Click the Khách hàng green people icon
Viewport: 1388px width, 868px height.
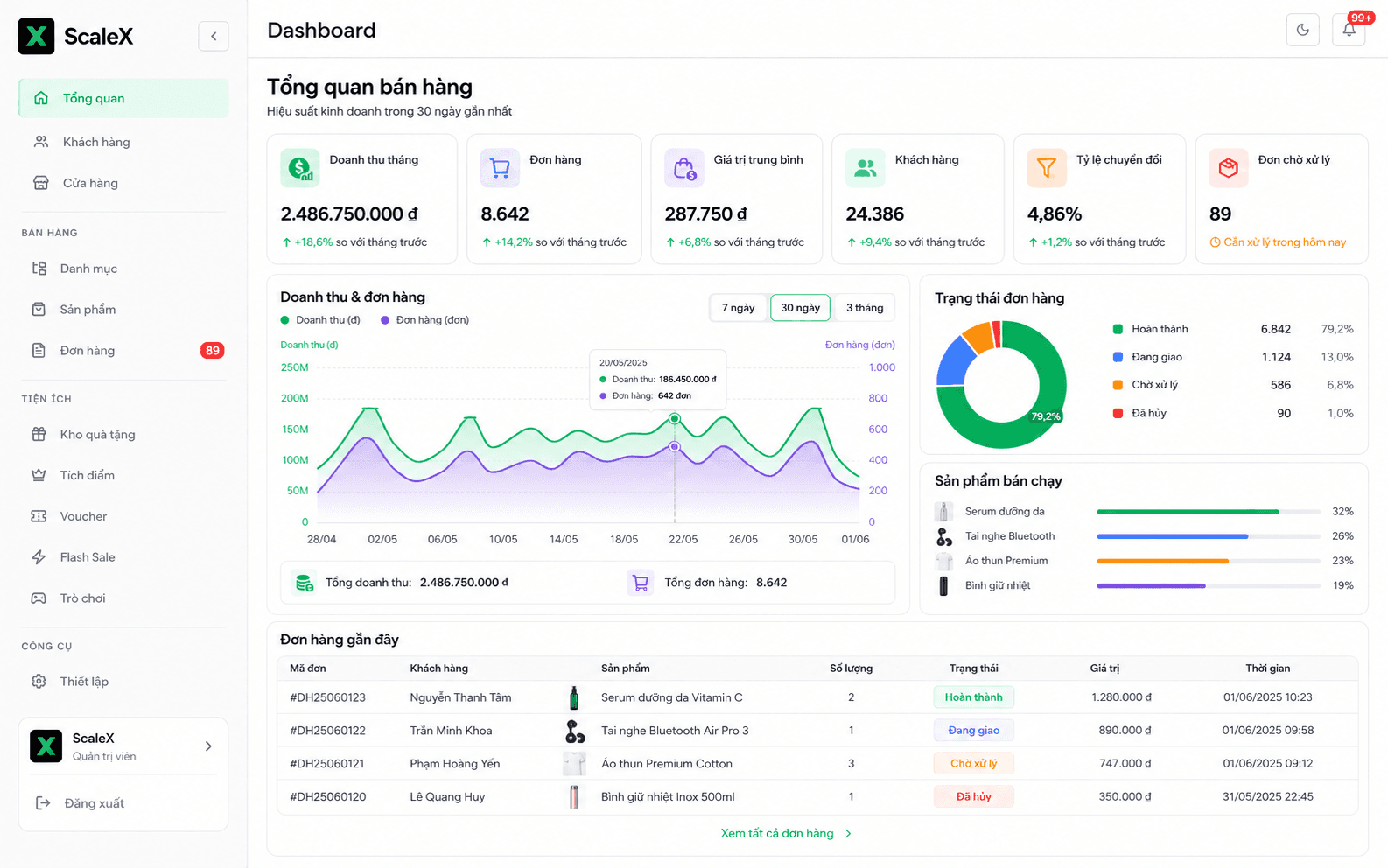(865, 167)
